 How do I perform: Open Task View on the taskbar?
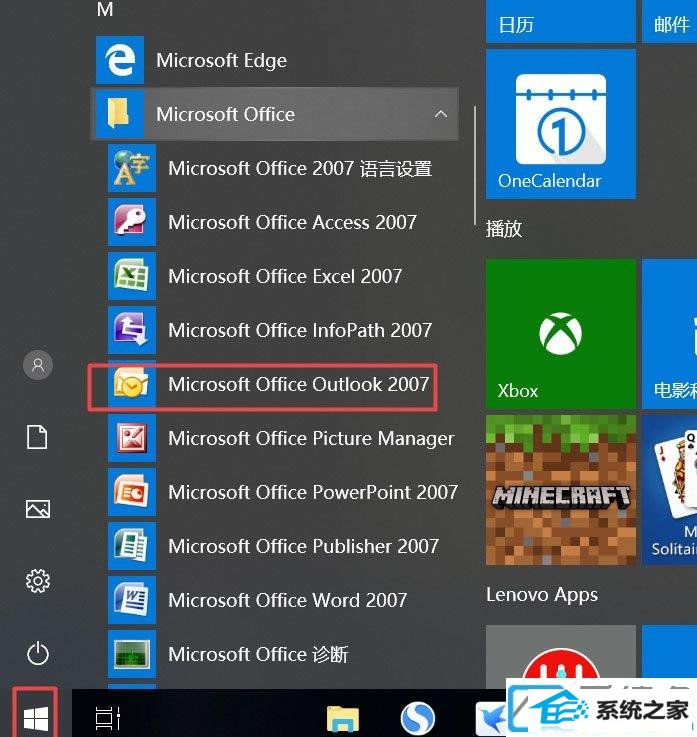[x=108, y=719]
